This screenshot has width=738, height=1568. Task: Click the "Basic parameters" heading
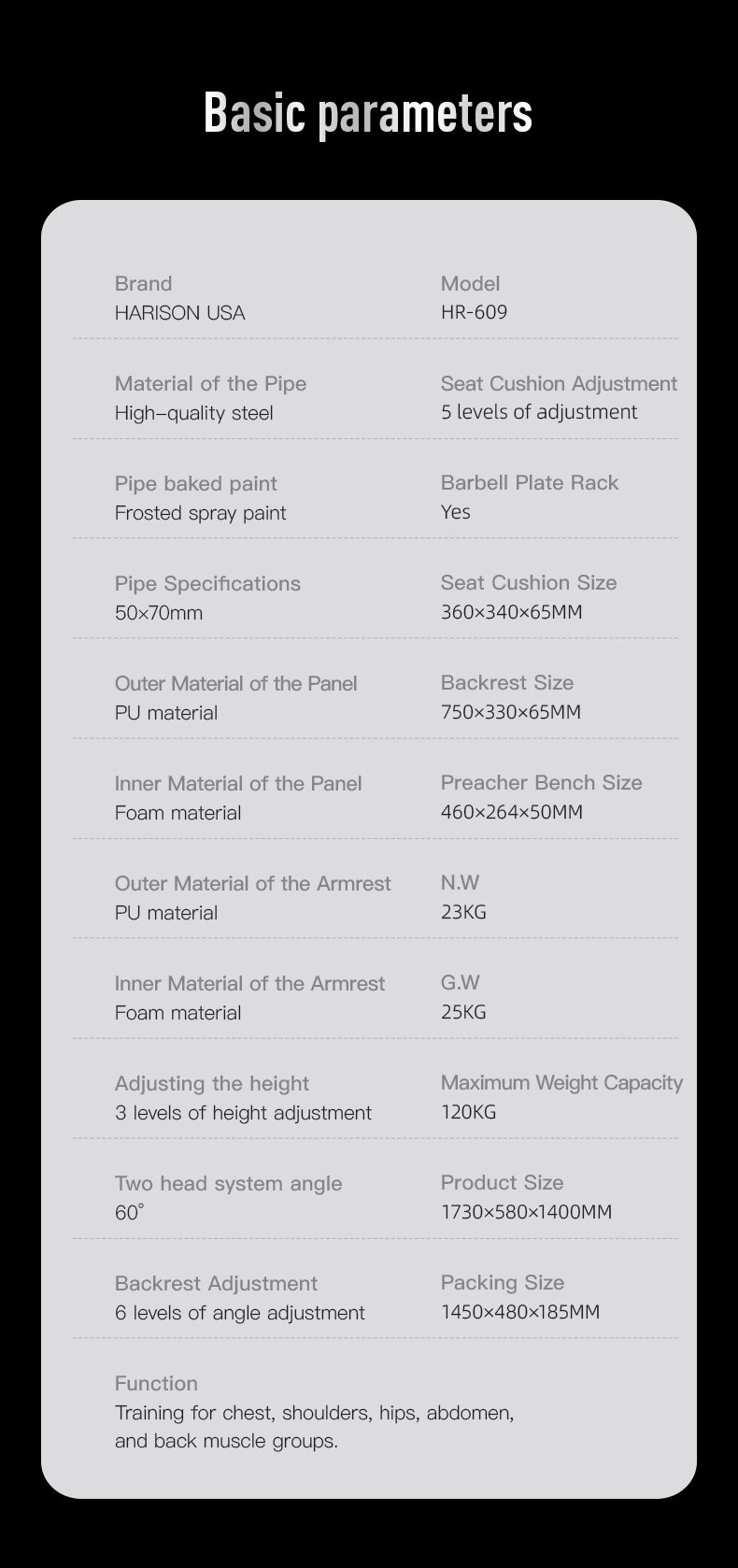tap(368, 114)
